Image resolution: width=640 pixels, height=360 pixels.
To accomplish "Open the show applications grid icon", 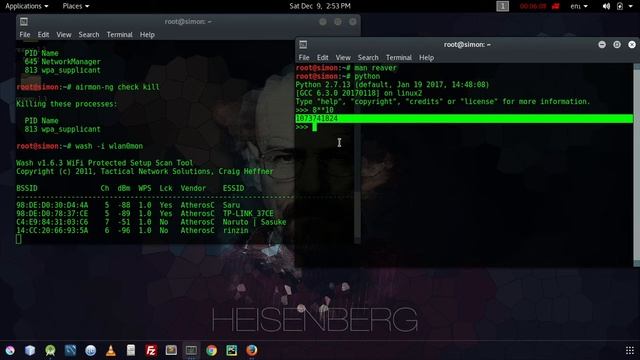I will [630, 350].
